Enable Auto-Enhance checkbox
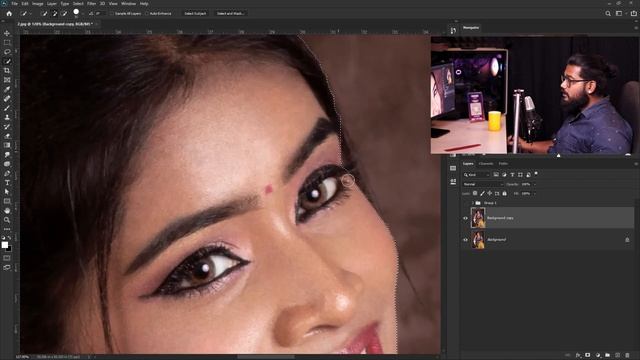The width and height of the screenshot is (640, 360). (x=147, y=13)
